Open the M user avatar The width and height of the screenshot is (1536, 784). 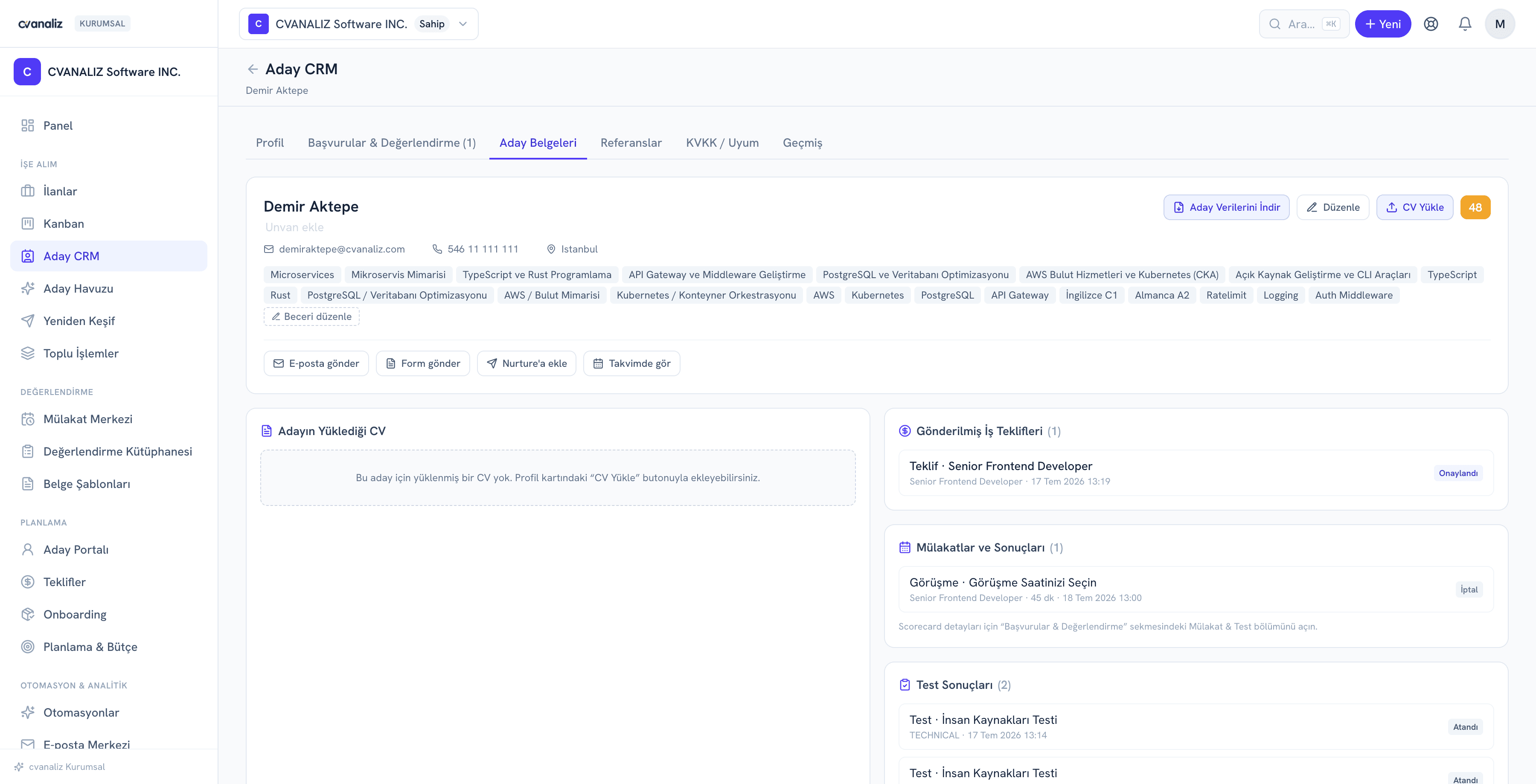[x=1500, y=24]
